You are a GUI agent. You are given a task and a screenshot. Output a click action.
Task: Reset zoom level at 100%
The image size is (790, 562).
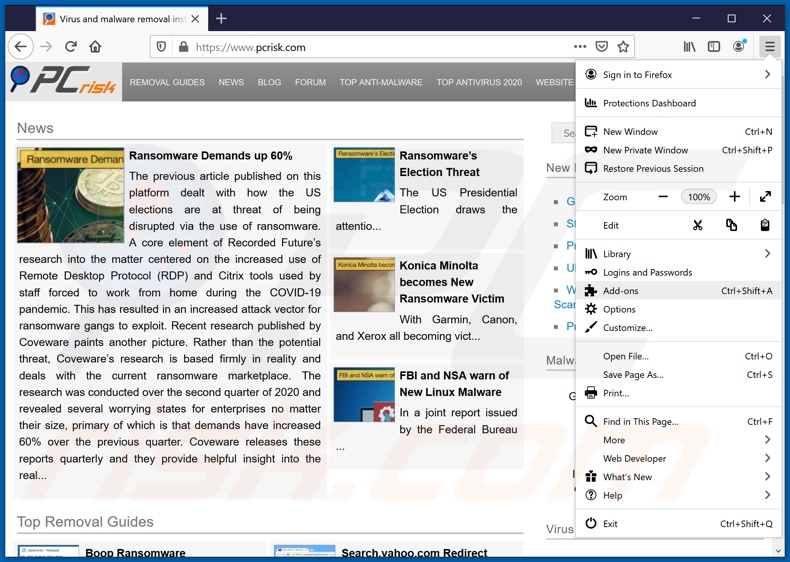tap(699, 197)
